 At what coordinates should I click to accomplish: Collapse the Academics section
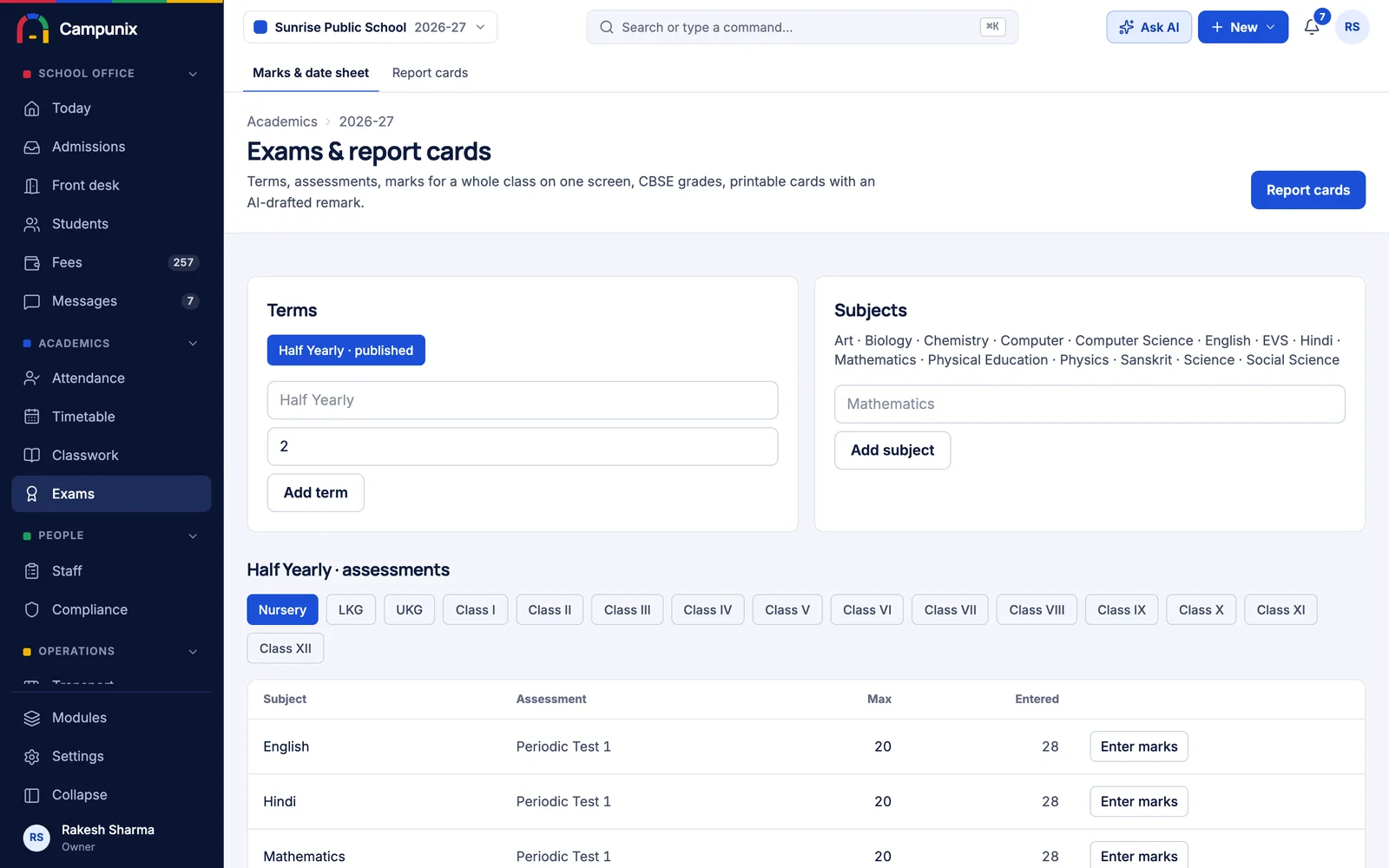pyautogui.click(x=193, y=344)
